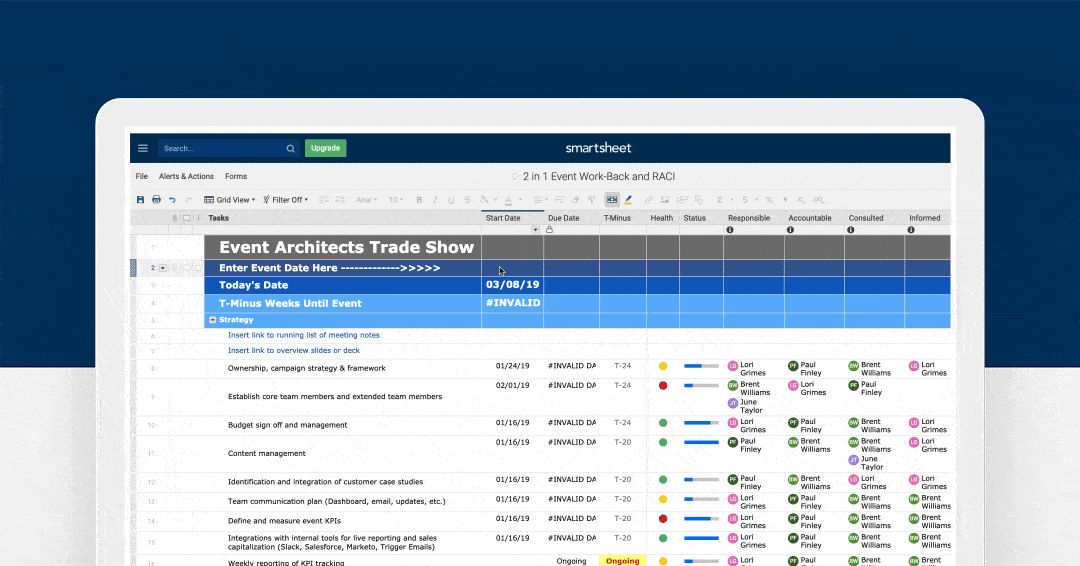
Task: Click the lock icon under Due Date
Action: 549,230
